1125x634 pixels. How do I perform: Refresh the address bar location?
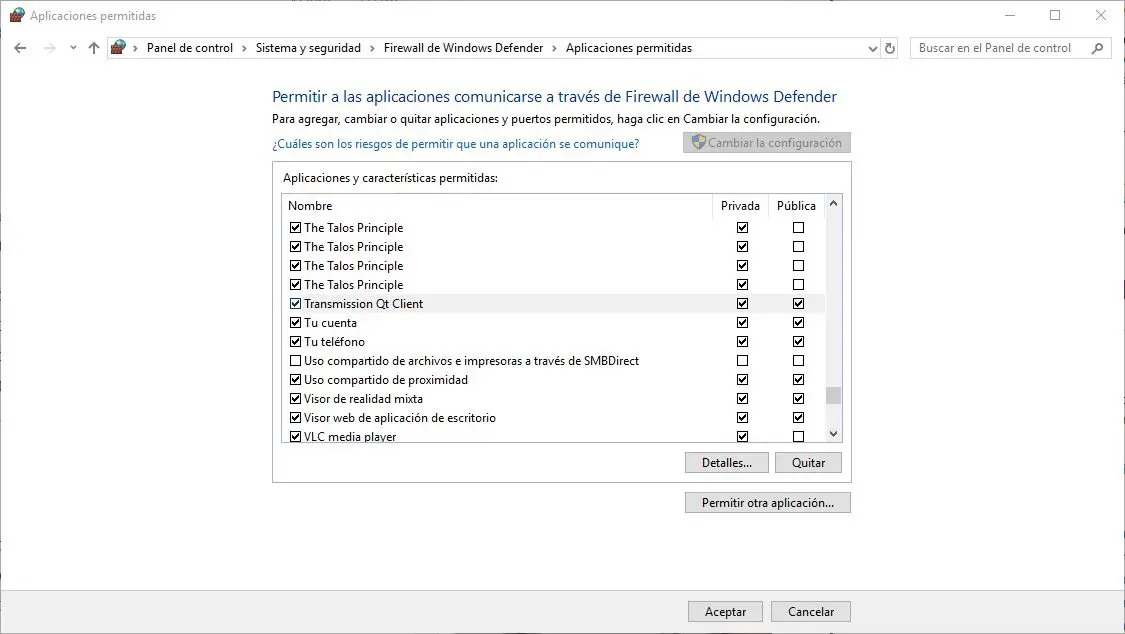(891, 48)
